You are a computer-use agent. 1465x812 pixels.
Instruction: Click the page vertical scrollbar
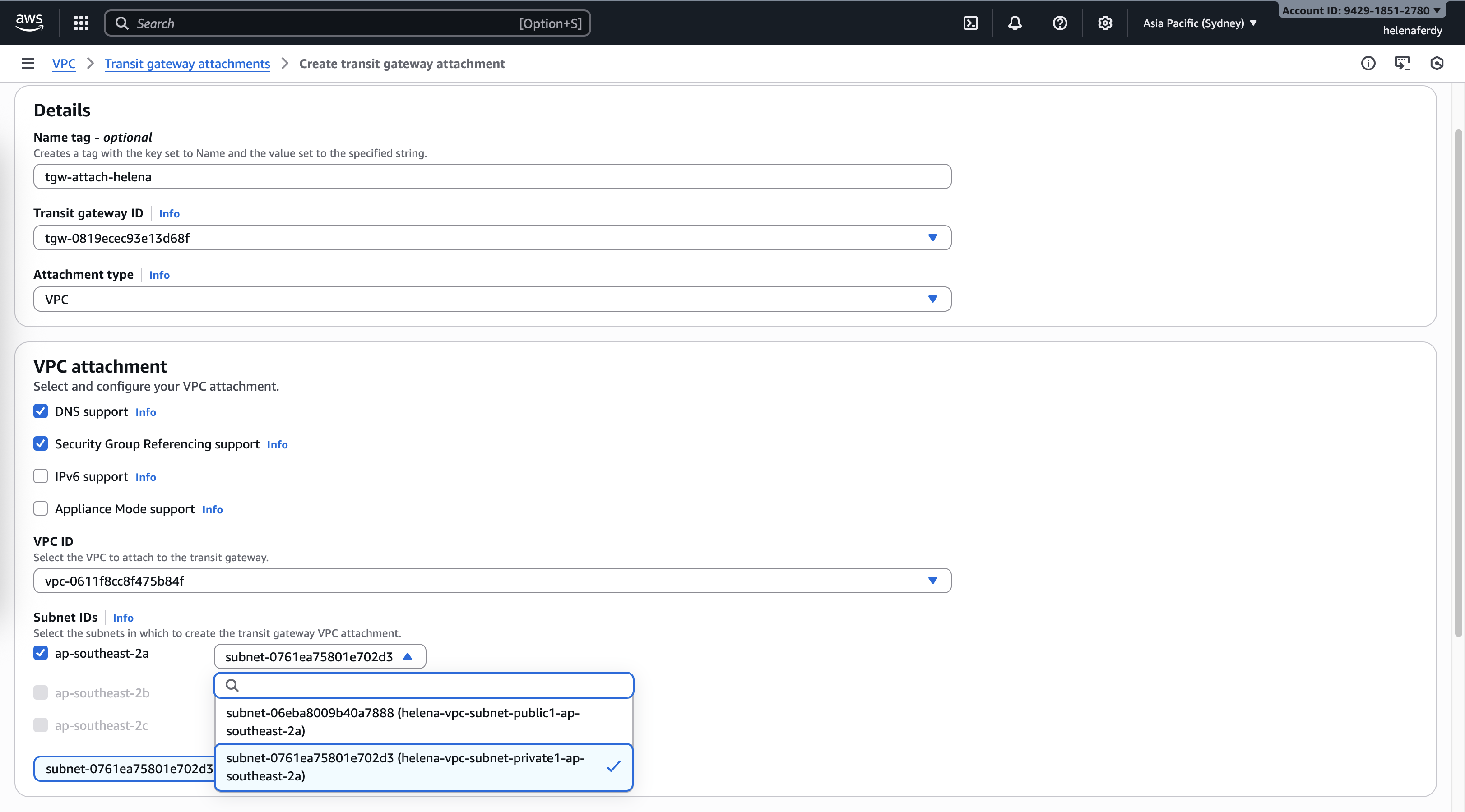pyautogui.click(x=1458, y=381)
